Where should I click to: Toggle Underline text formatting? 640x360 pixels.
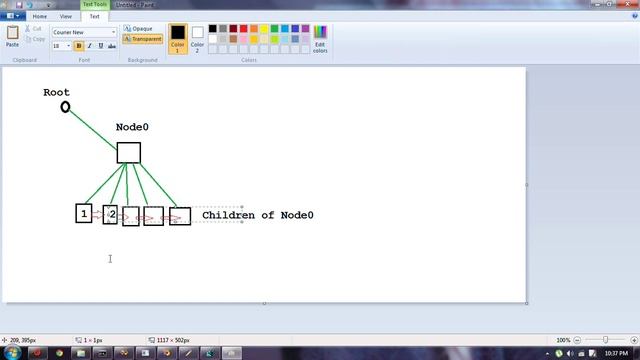click(x=101, y=46)
